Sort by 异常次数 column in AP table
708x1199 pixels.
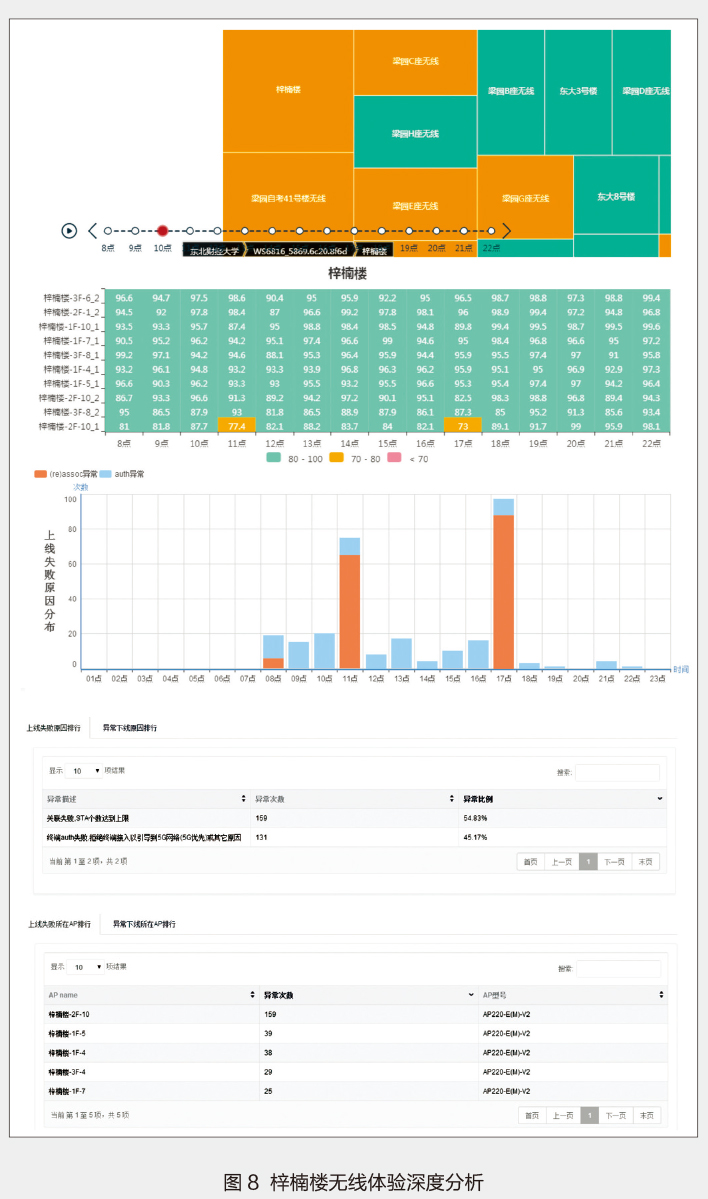369,996
